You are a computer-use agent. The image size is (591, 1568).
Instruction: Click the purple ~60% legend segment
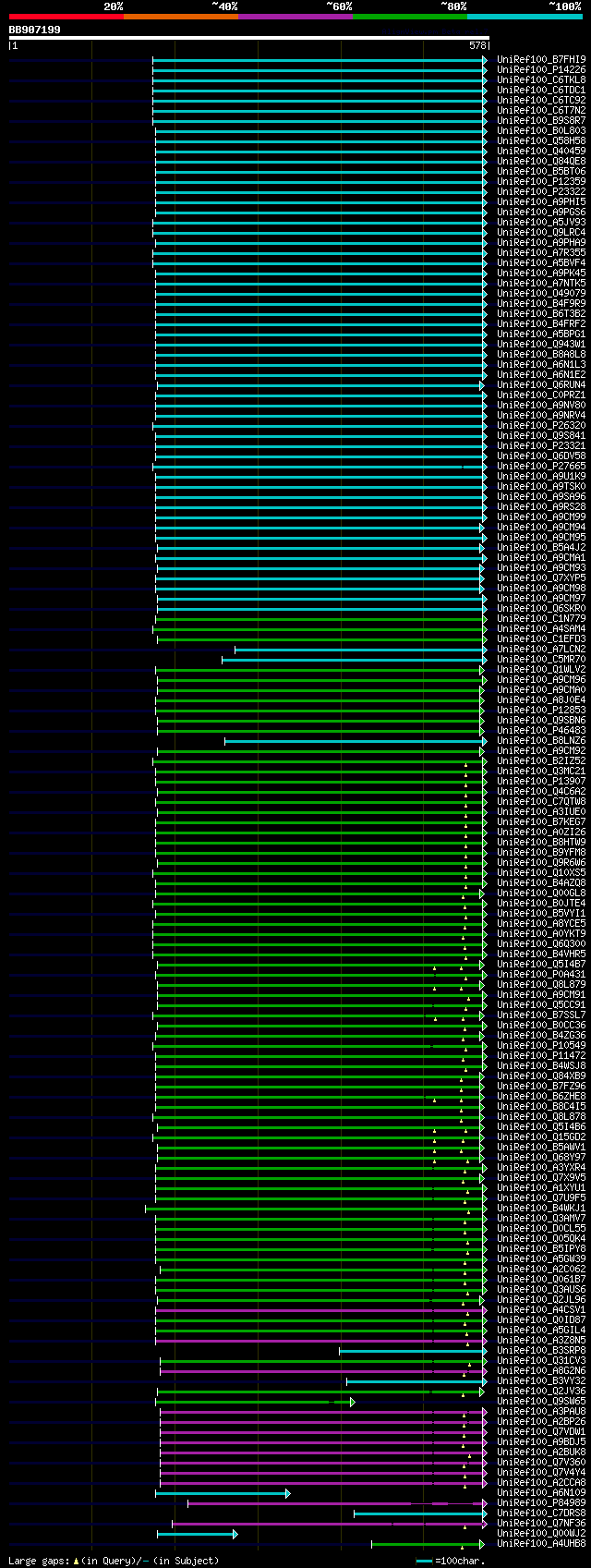[295, 17]
